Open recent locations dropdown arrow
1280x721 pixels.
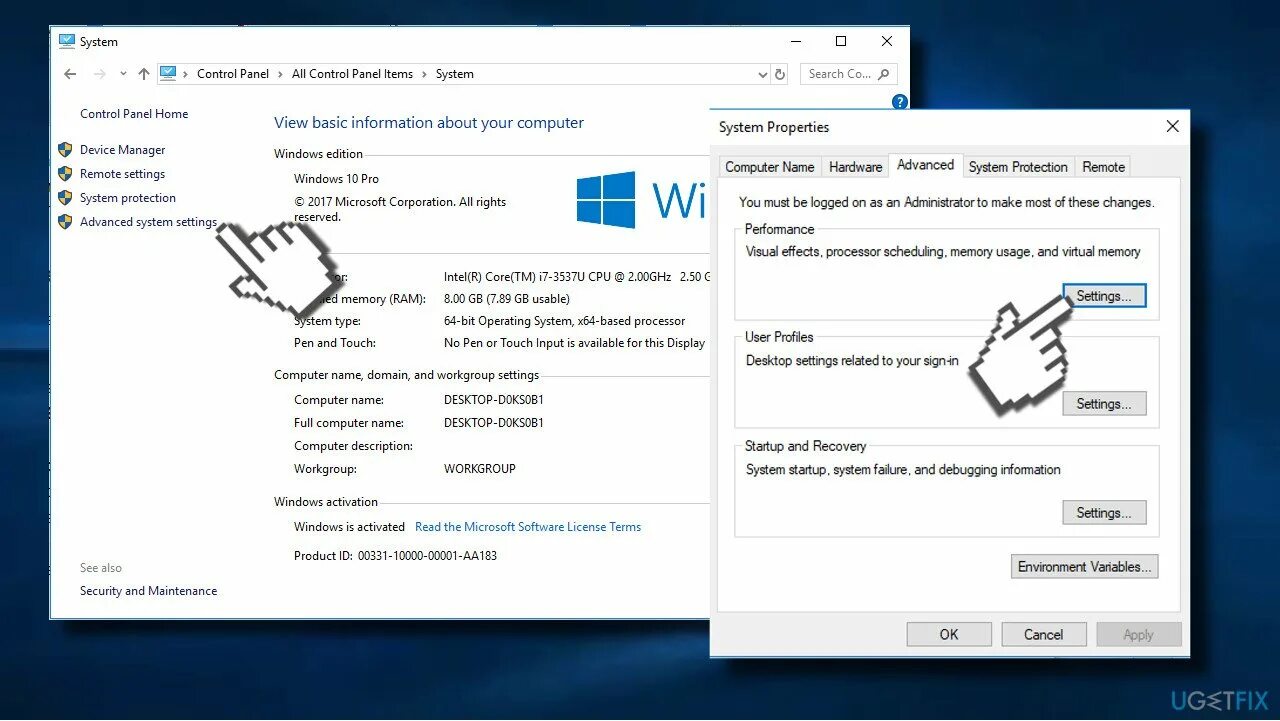pyautogui.click(x=123, y=74)
